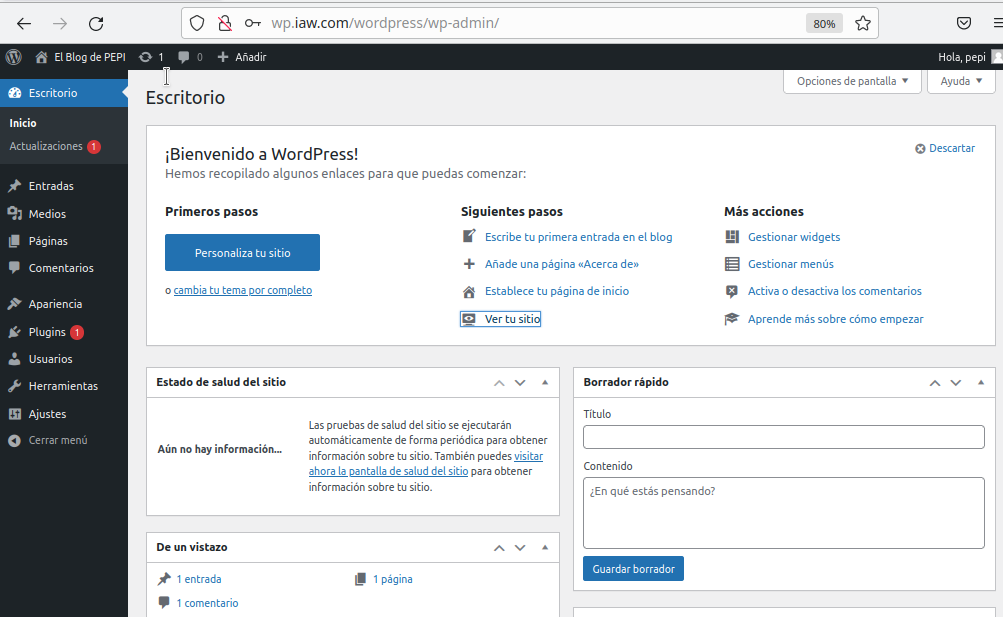The width and height of the screenshot is (1003, 617).
Task: Collapse the Estado de salud del sitio panel
Action: pos(545,382)
